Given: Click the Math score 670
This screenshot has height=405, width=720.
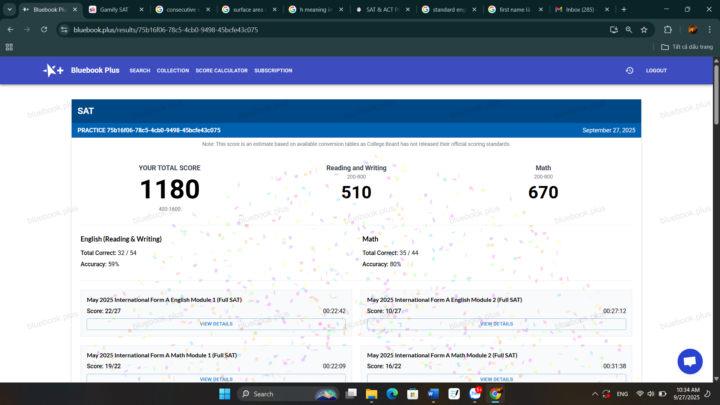Looking at the screenshot, I should (x=543, y=192).
